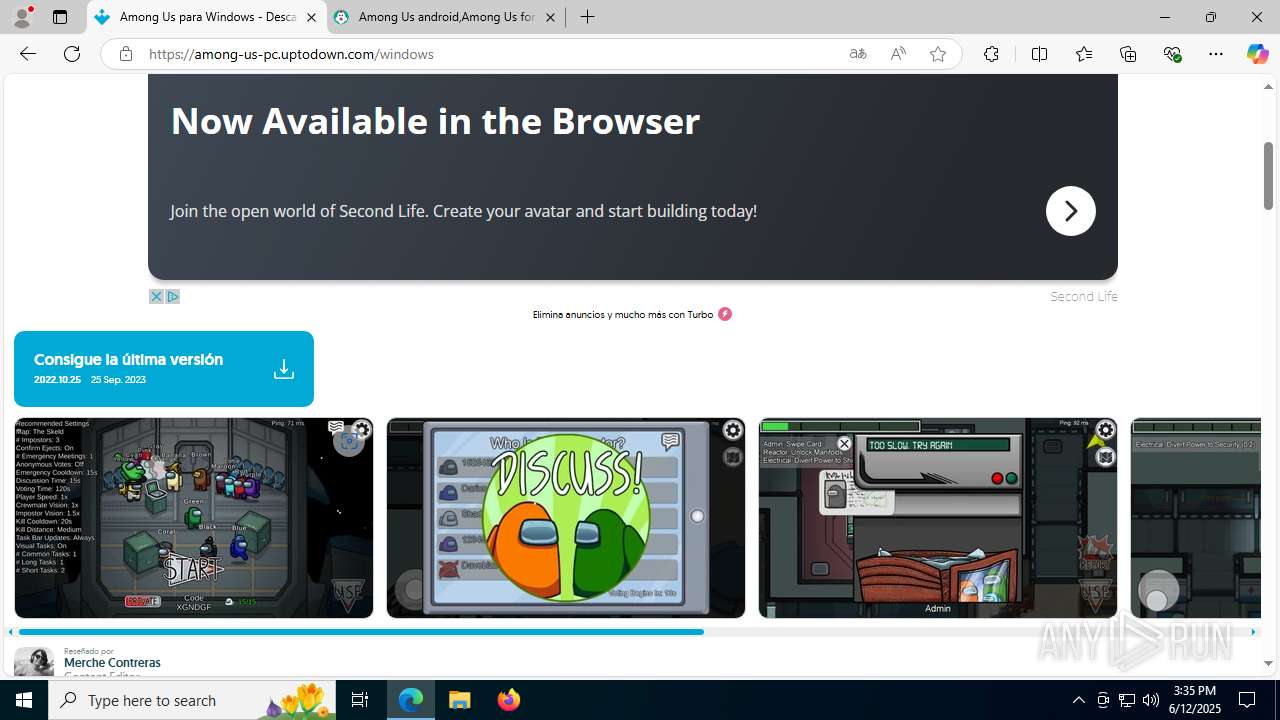Open Extensions puzzle icon

point(991,54)
